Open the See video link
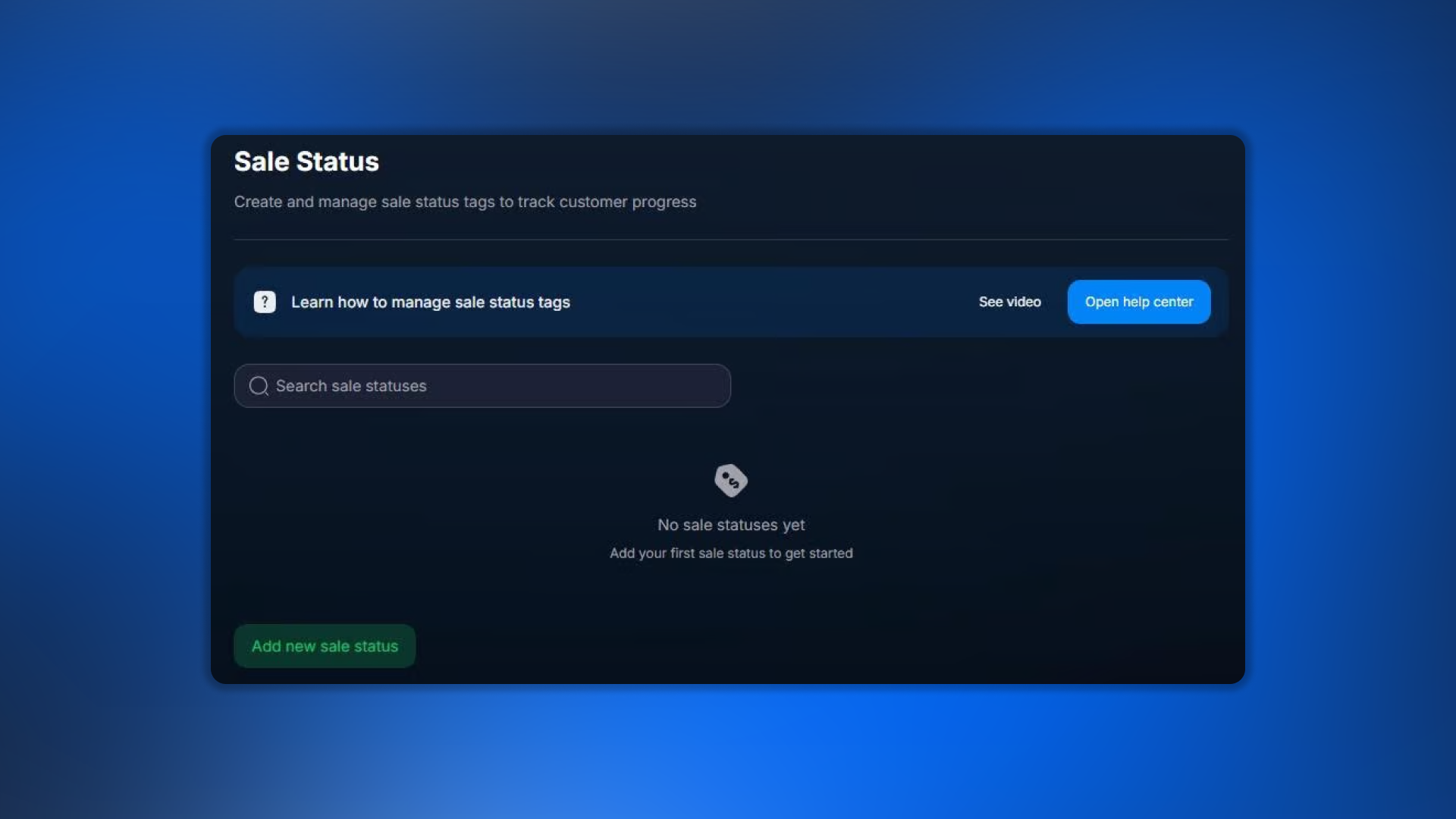Image resolution: width=1456 pixels, height=819 pixels. [1009, 302]
